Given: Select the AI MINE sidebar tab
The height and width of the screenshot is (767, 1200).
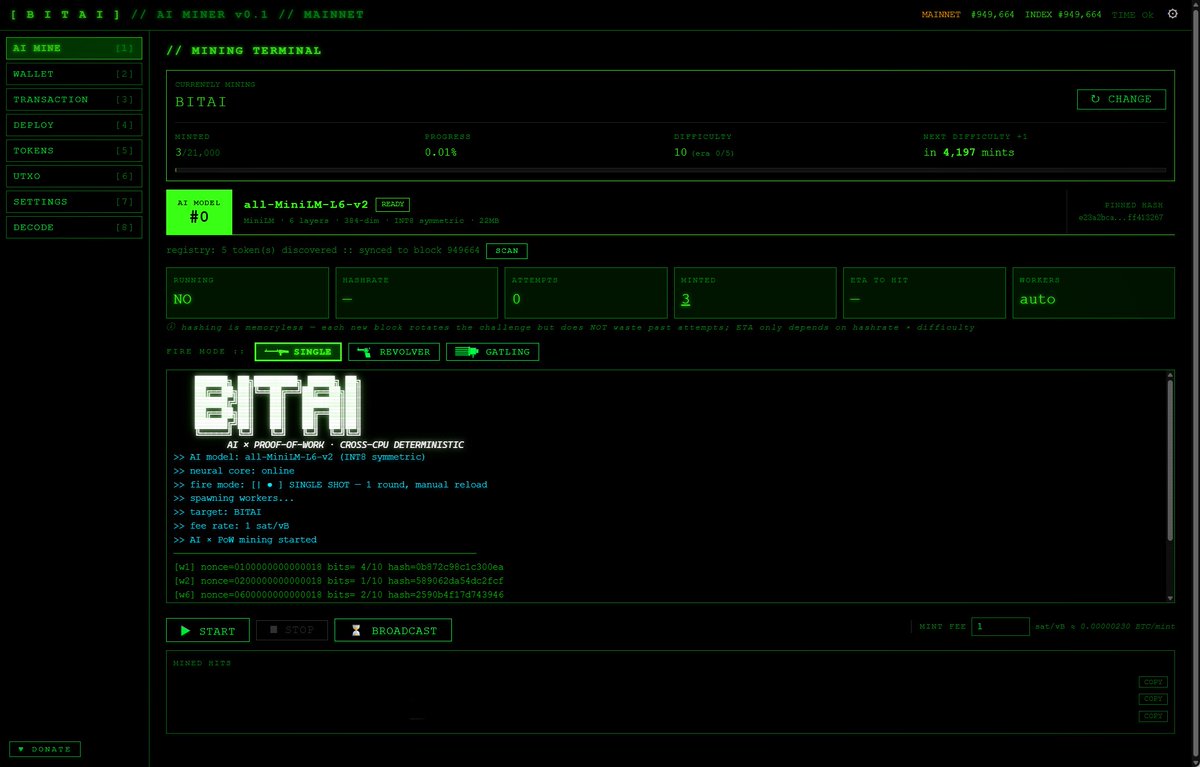Looking at the screenshot, I should point(74,48).
